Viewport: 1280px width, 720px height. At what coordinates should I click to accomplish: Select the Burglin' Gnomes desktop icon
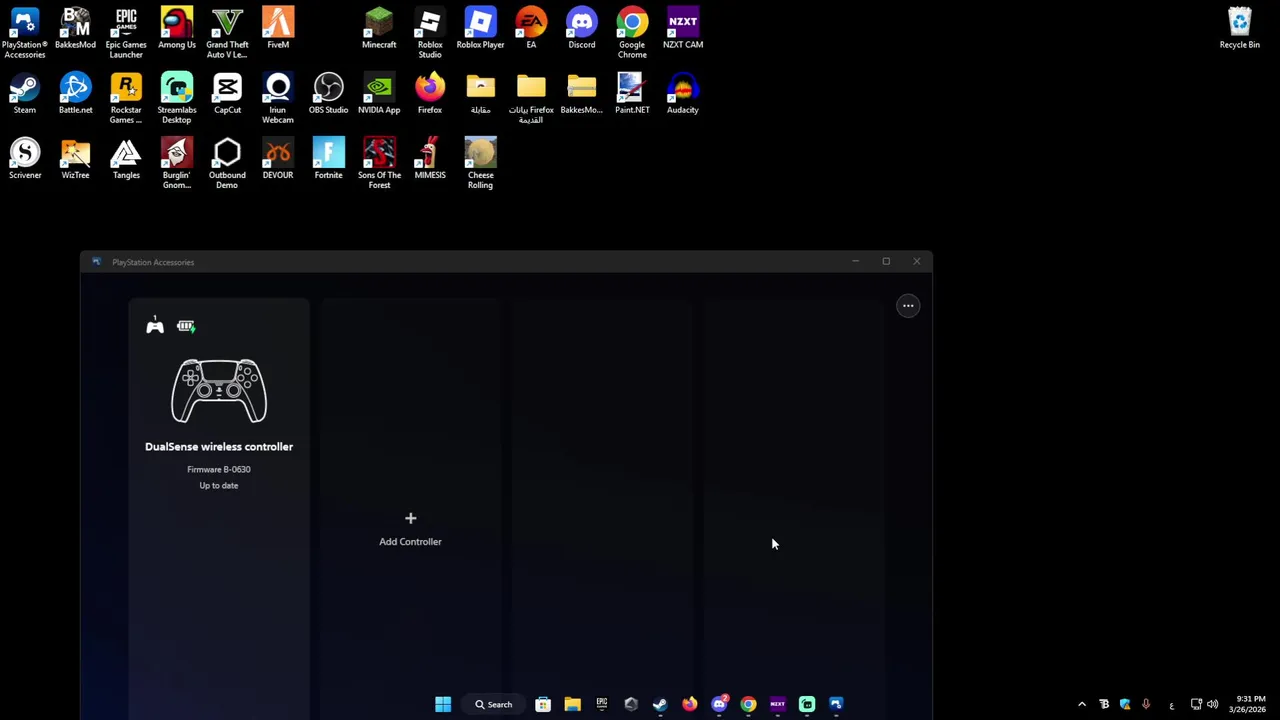click(x=177, y=163)
